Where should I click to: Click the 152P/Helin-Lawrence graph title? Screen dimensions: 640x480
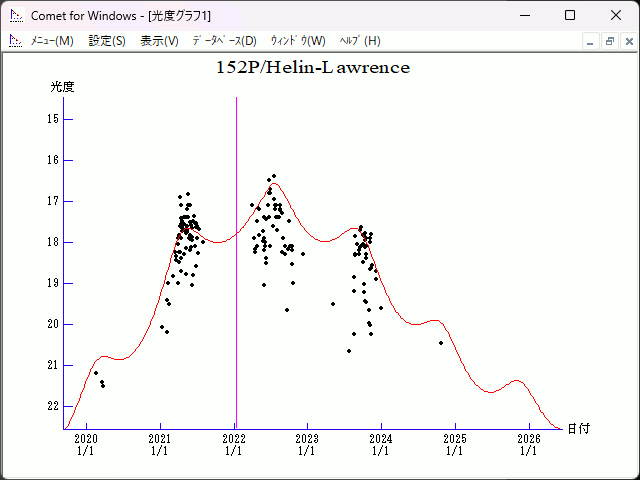pos(313,68)
